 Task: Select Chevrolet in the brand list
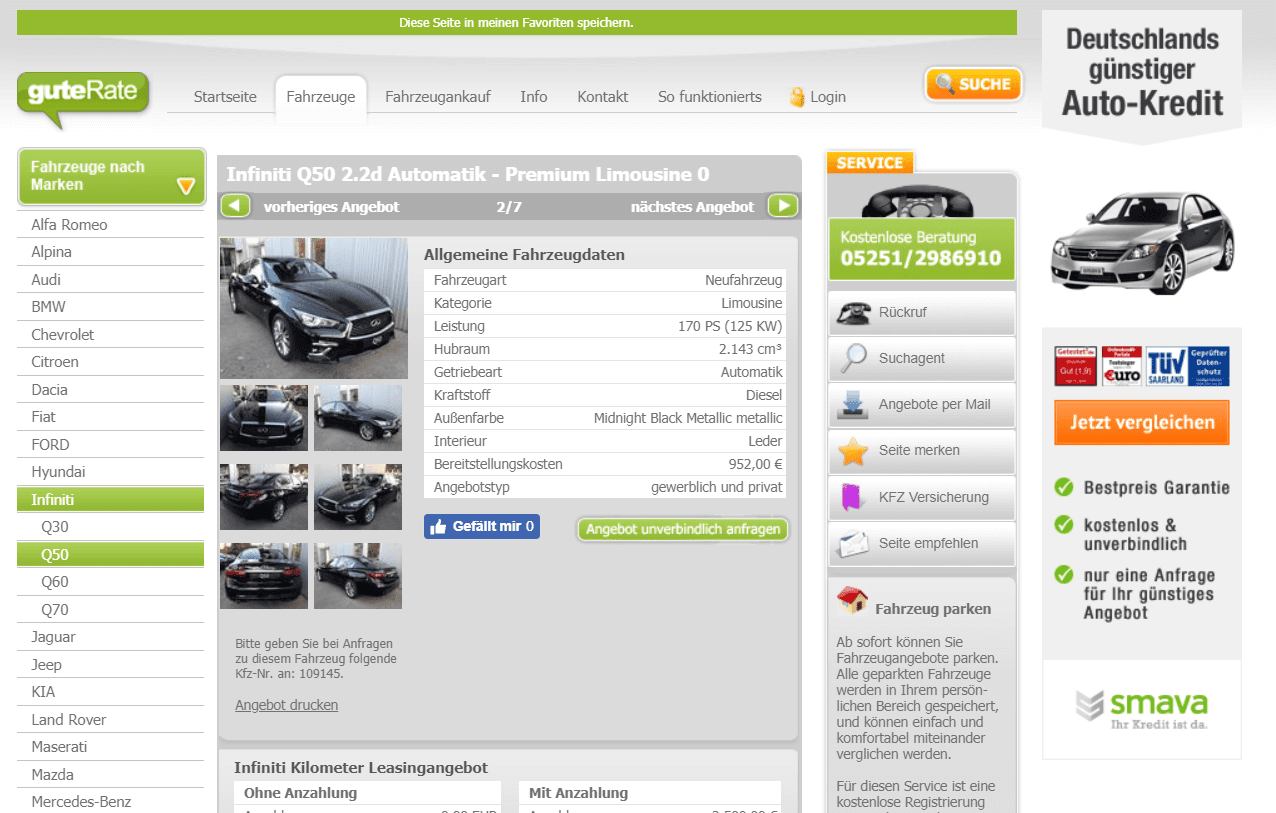coord(110,335)
